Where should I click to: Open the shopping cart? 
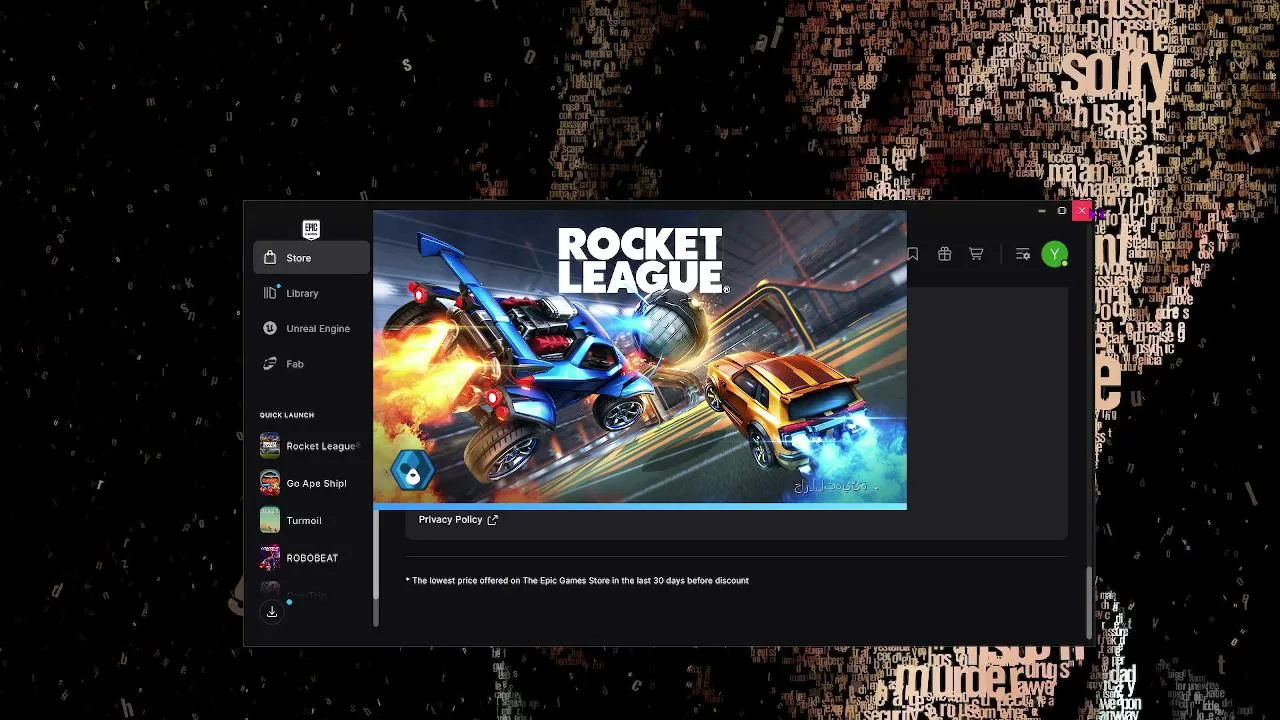pos(976,255)
